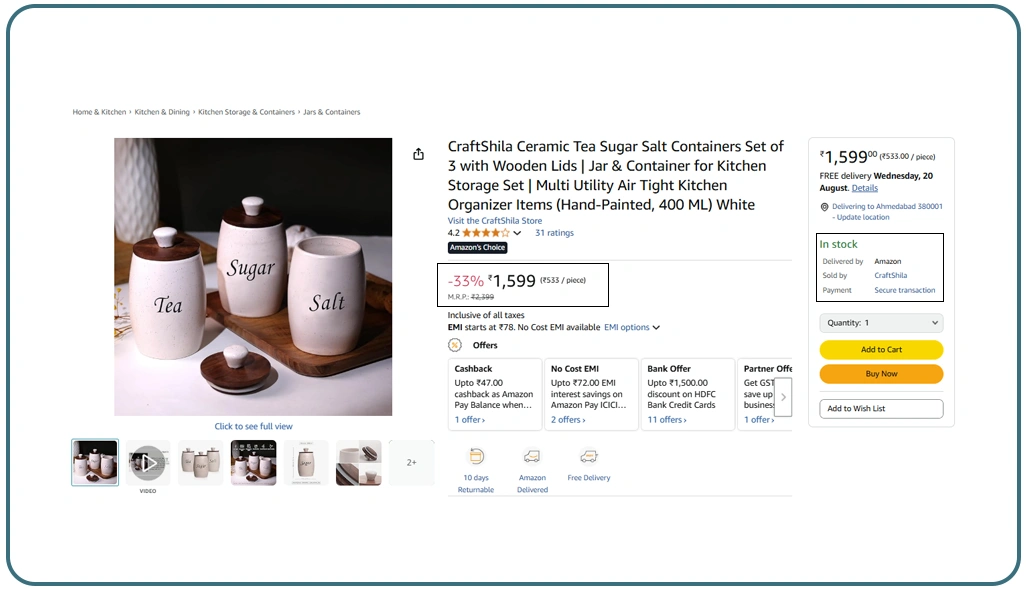Expand the 2+ extra images tile

coord(411,461)
